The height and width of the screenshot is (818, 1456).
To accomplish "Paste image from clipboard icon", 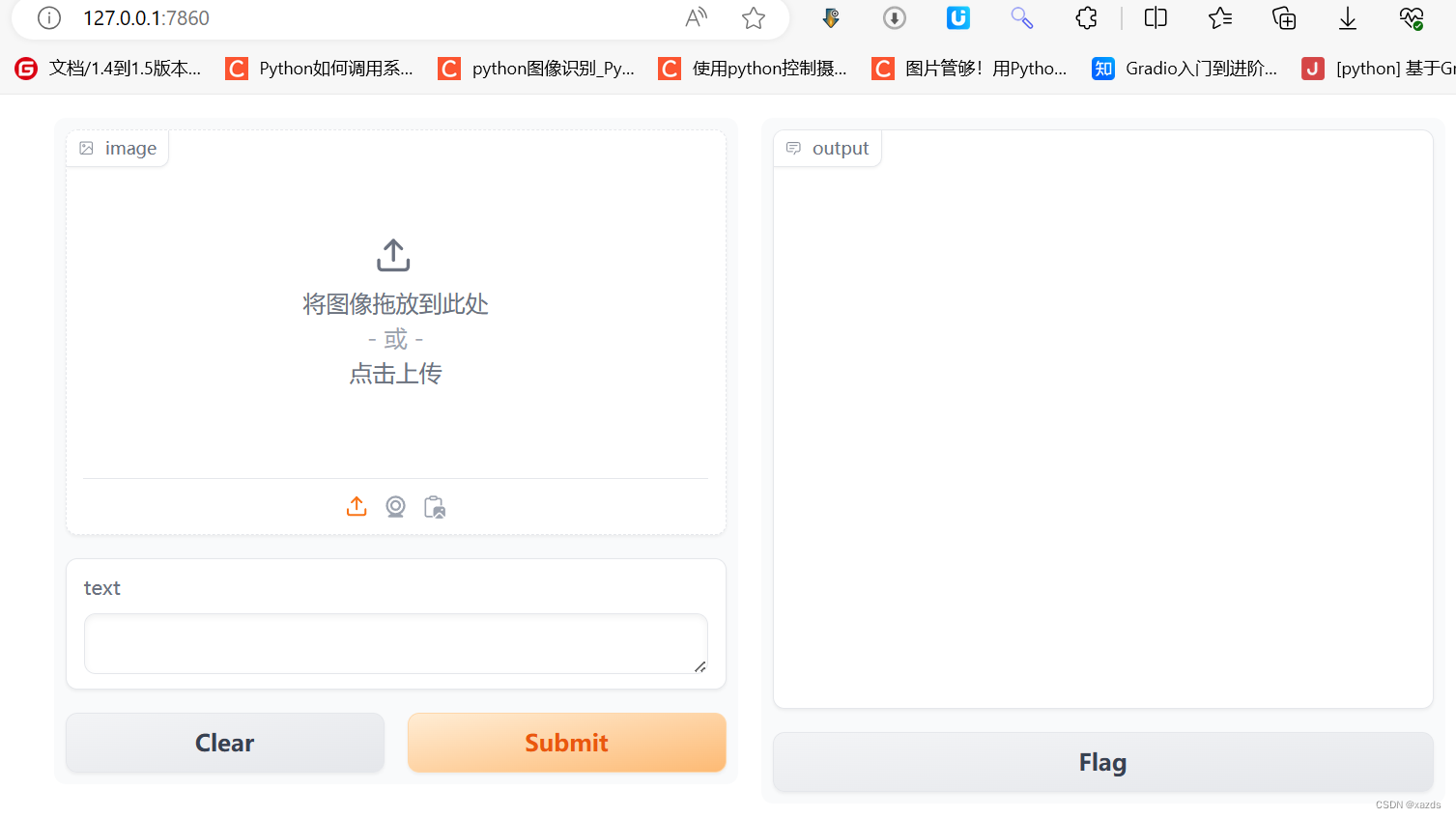I will coord(434,506).
